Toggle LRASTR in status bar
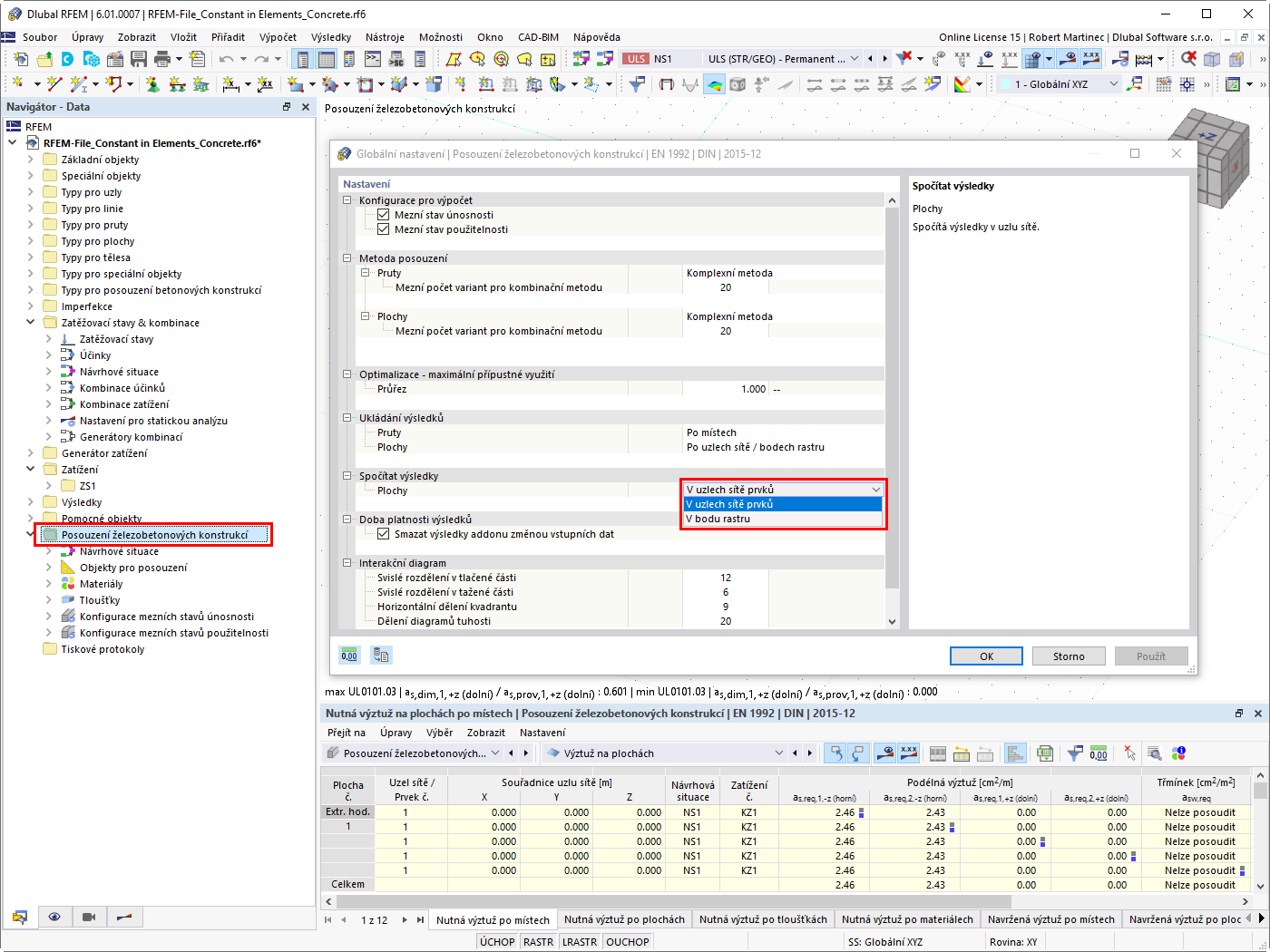Screen dimensions: 1270x952 click(580, 942)
